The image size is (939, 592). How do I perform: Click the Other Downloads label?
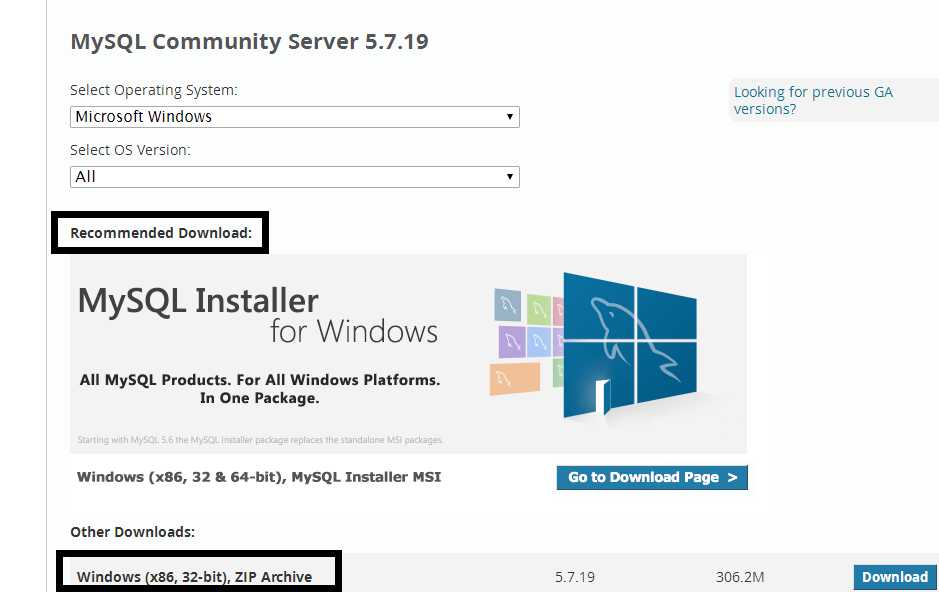tap(132, 532)
